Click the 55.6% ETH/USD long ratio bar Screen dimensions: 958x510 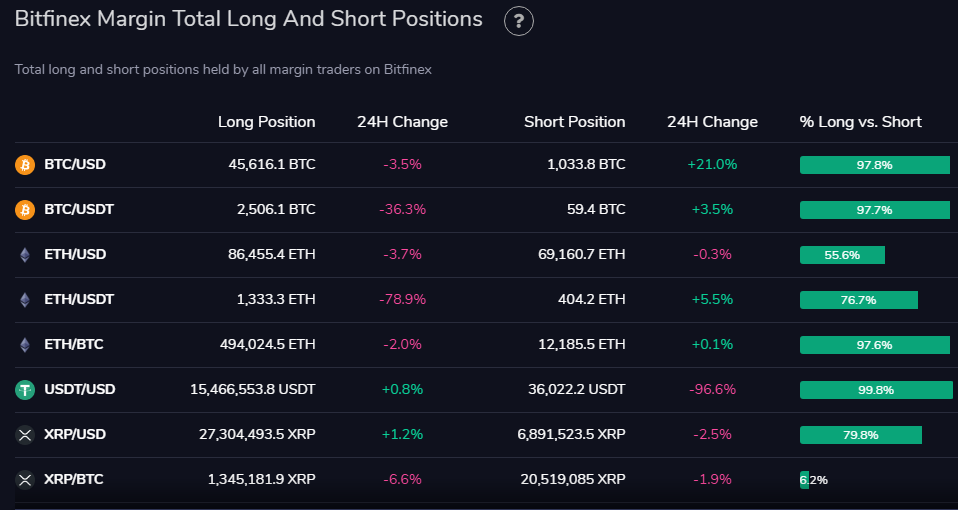click(x=842, y=255)
